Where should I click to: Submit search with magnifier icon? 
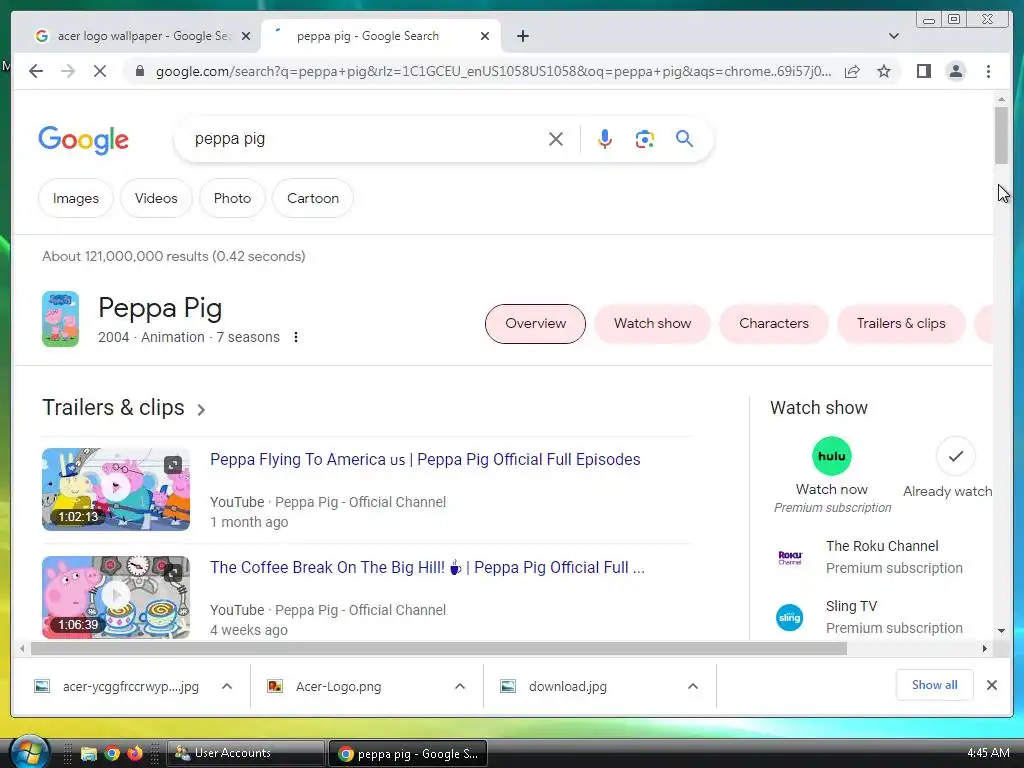[x=684, y=138]
